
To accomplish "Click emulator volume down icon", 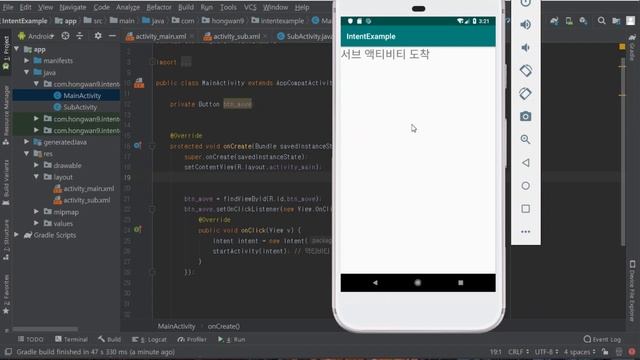I will 525,48.
